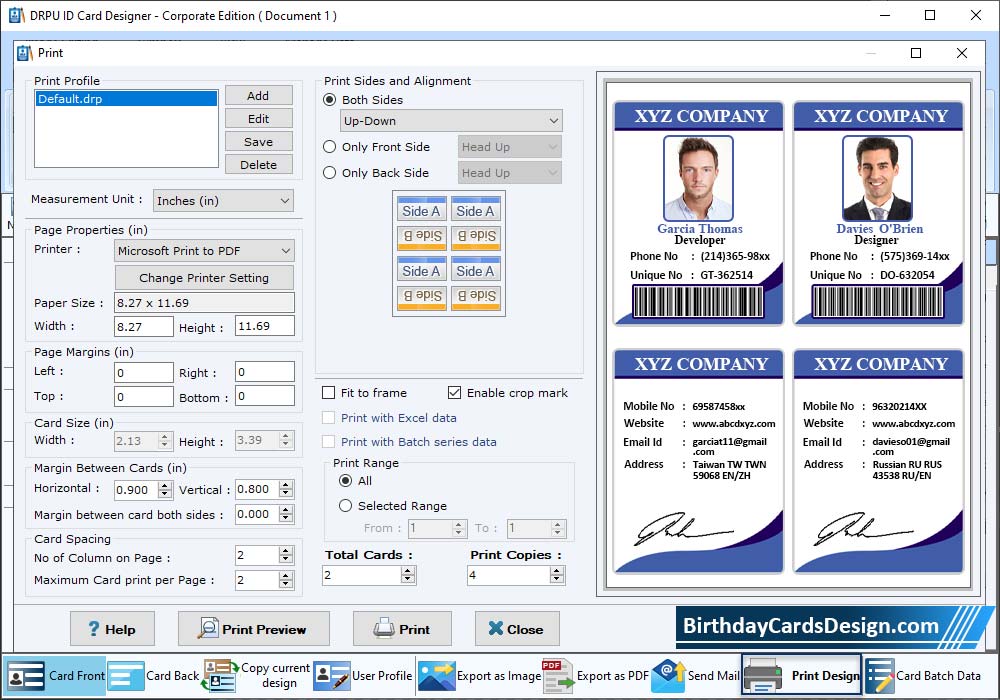Choose the All print range radio

click(346, 481)
